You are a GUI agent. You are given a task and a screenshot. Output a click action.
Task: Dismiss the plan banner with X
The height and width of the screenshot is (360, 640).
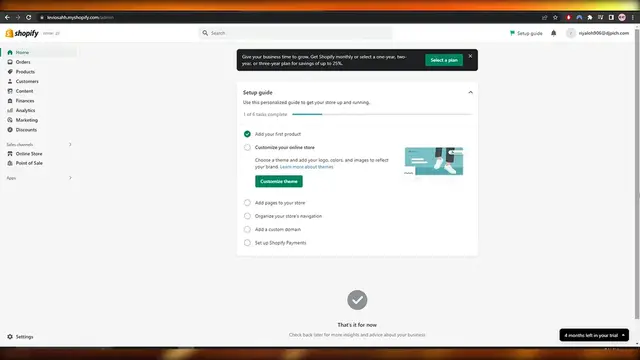click(470, 56)
